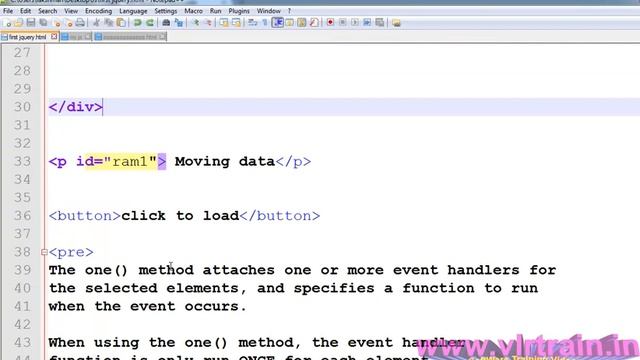This screenshot has height=360, width=640.
Task: Open the Encoding menu
Action: point(98,11)
